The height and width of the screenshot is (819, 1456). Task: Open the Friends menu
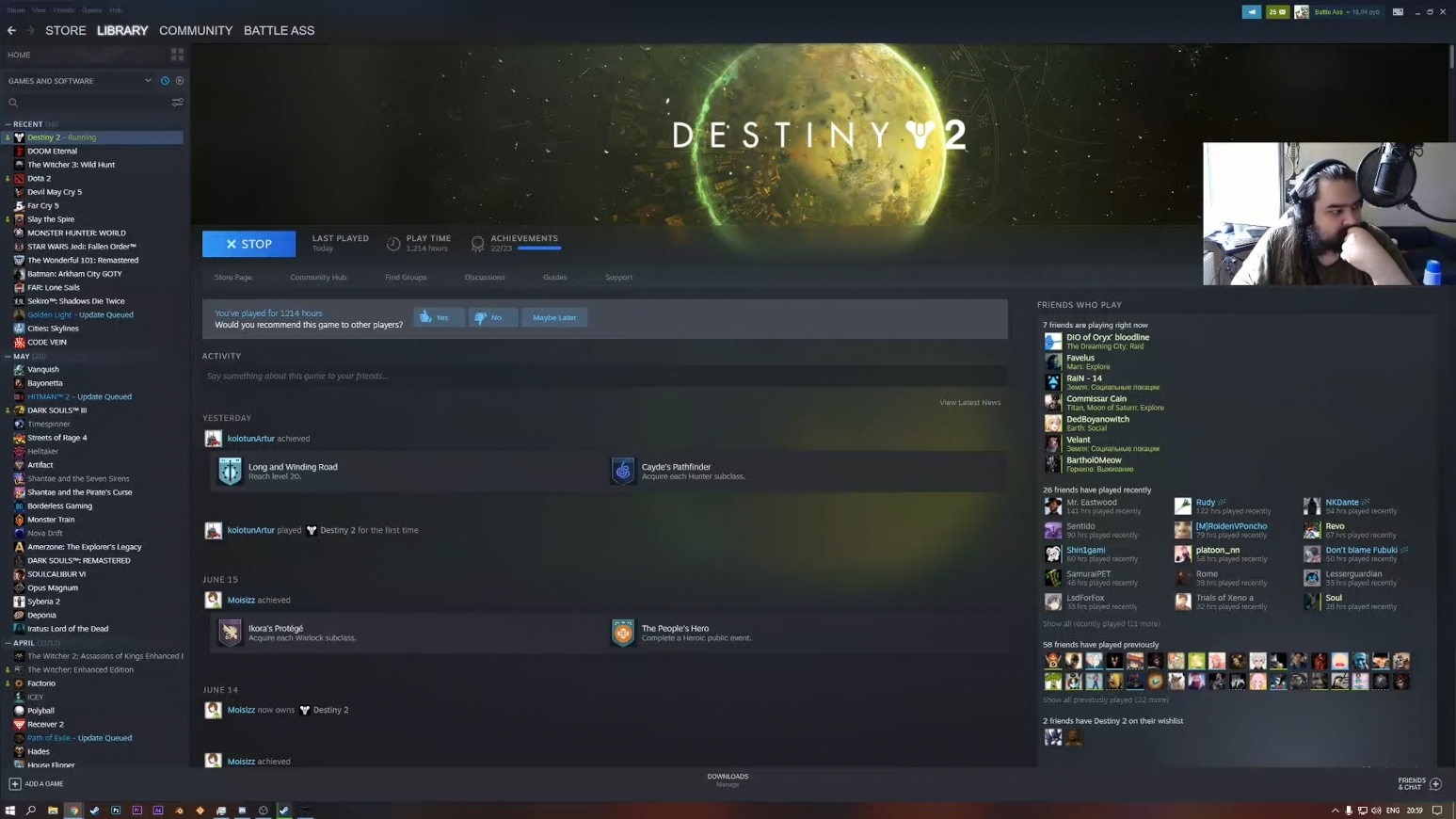pos(63,10)
